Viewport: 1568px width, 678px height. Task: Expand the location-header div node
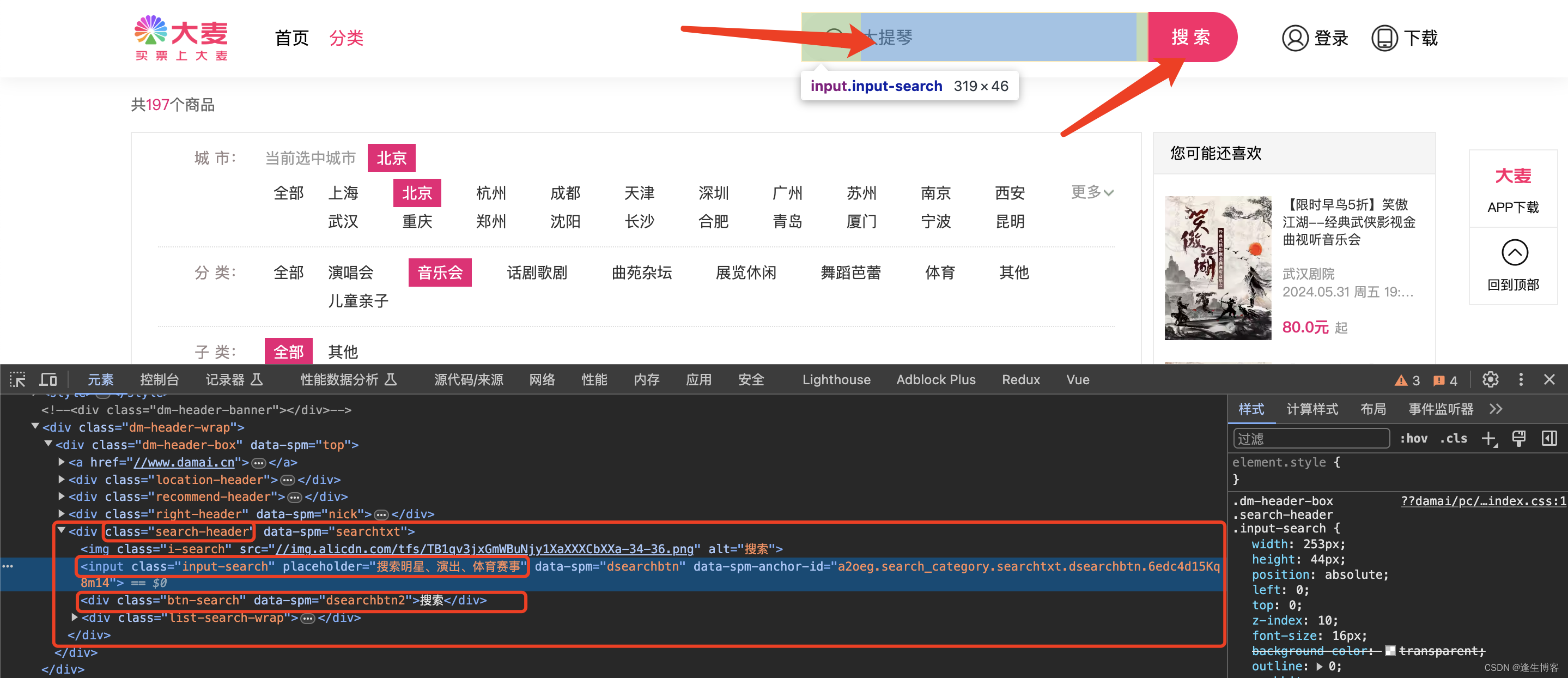[x=62, y=480]
